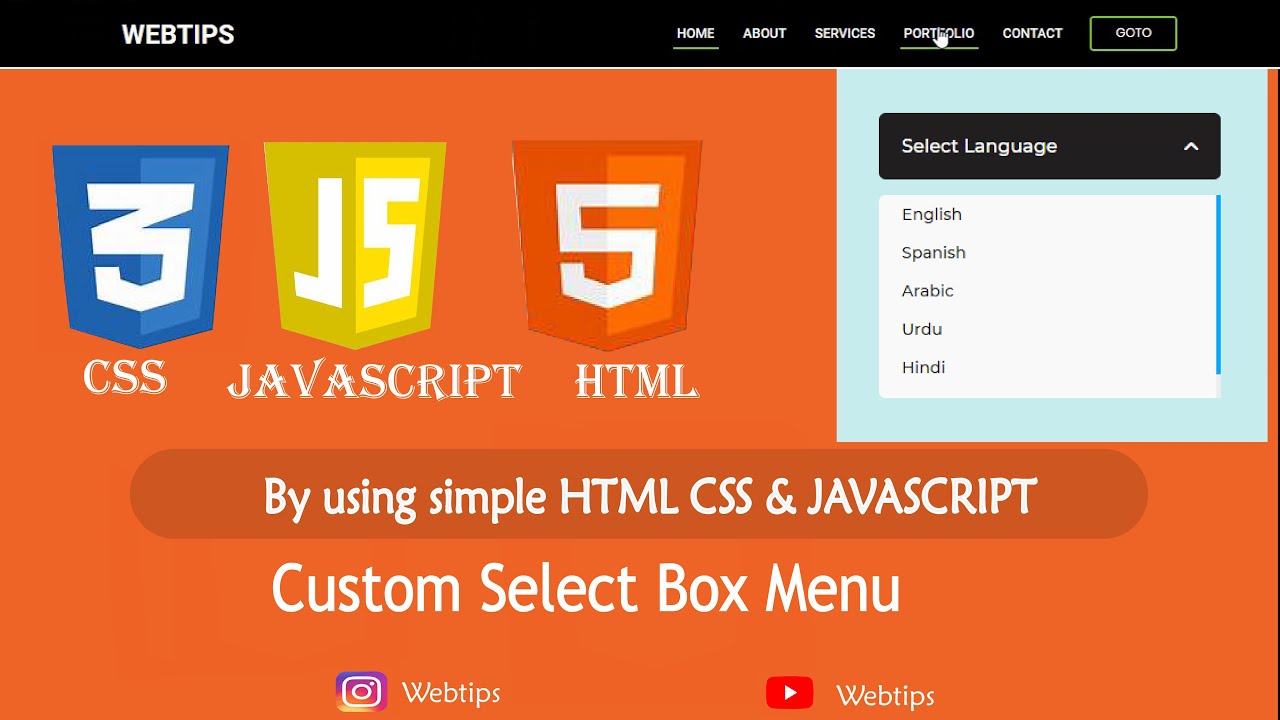Click the "Custom Select Box Menu" title

(x=586, y=589)
